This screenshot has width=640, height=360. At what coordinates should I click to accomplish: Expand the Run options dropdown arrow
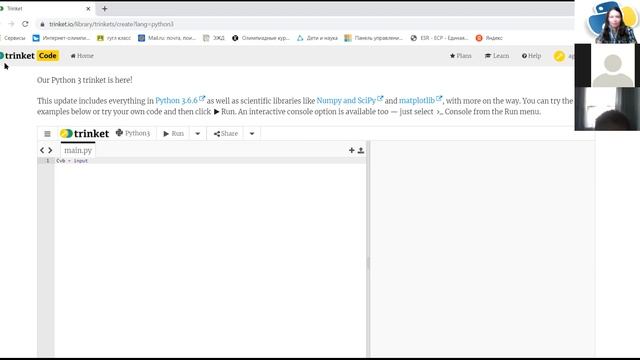(x=198, y=133)
